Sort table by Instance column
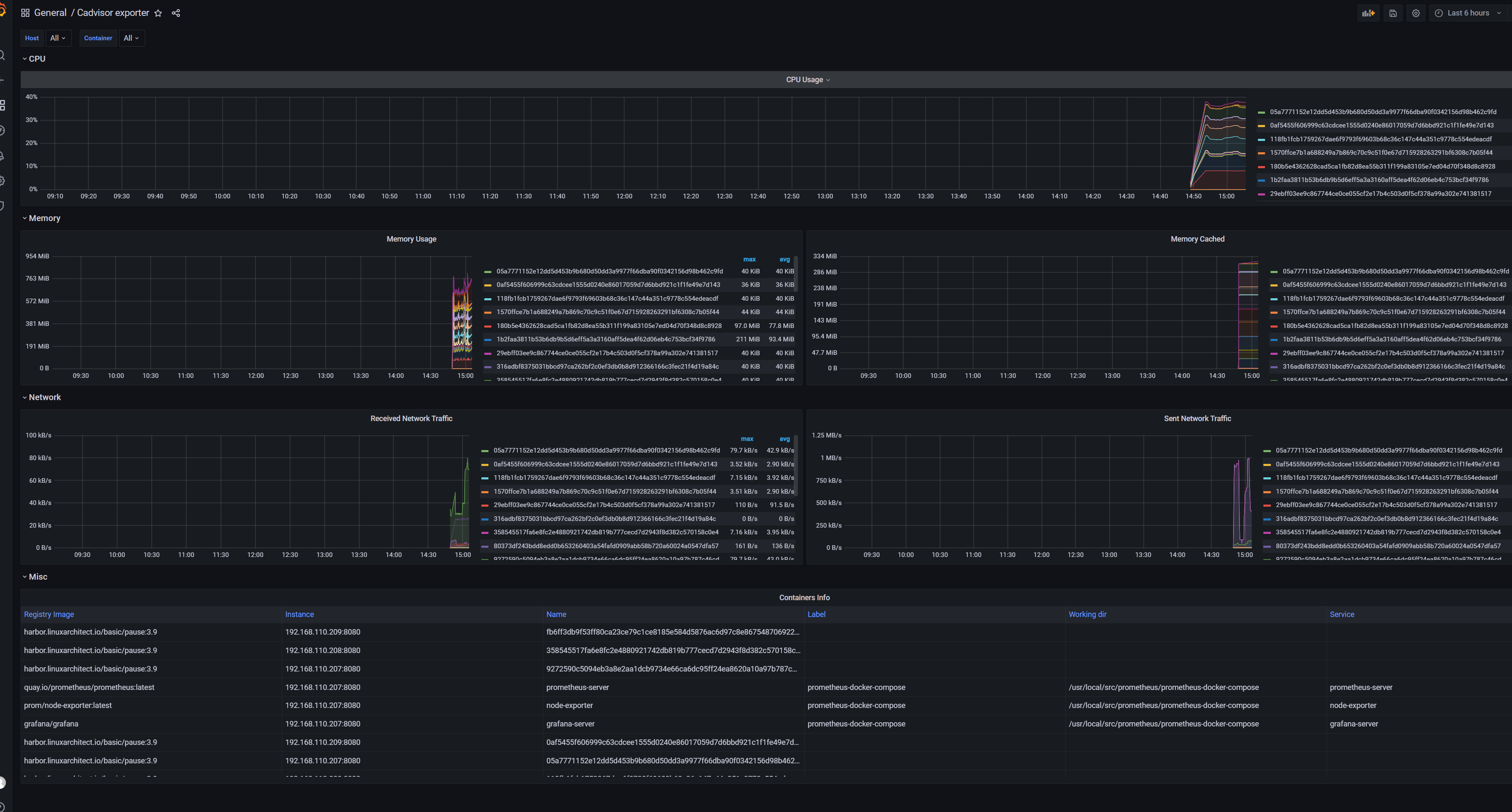Viewport: 1512px width, 812px height. point(299,614)
